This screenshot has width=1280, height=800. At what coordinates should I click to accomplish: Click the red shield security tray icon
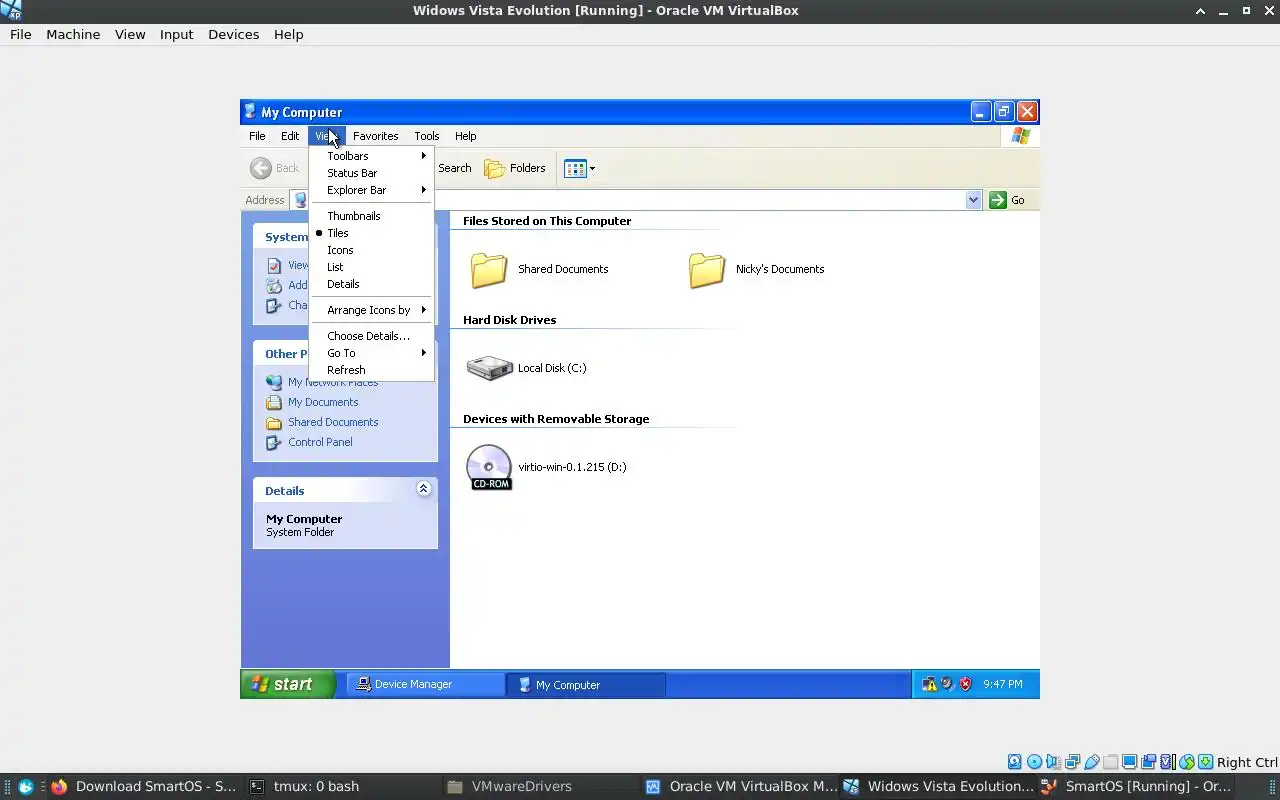pyautogui.click(x=965, y=684)
